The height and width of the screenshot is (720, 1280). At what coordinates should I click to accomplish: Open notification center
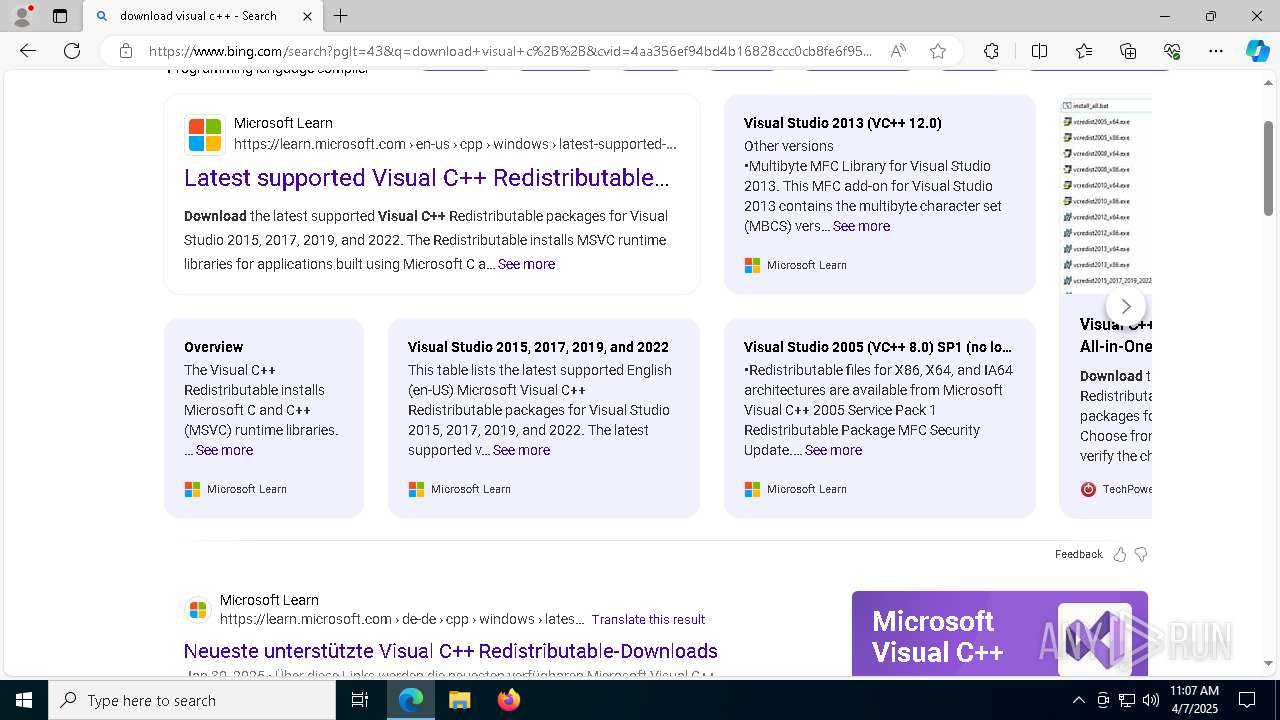[1247, 700]
